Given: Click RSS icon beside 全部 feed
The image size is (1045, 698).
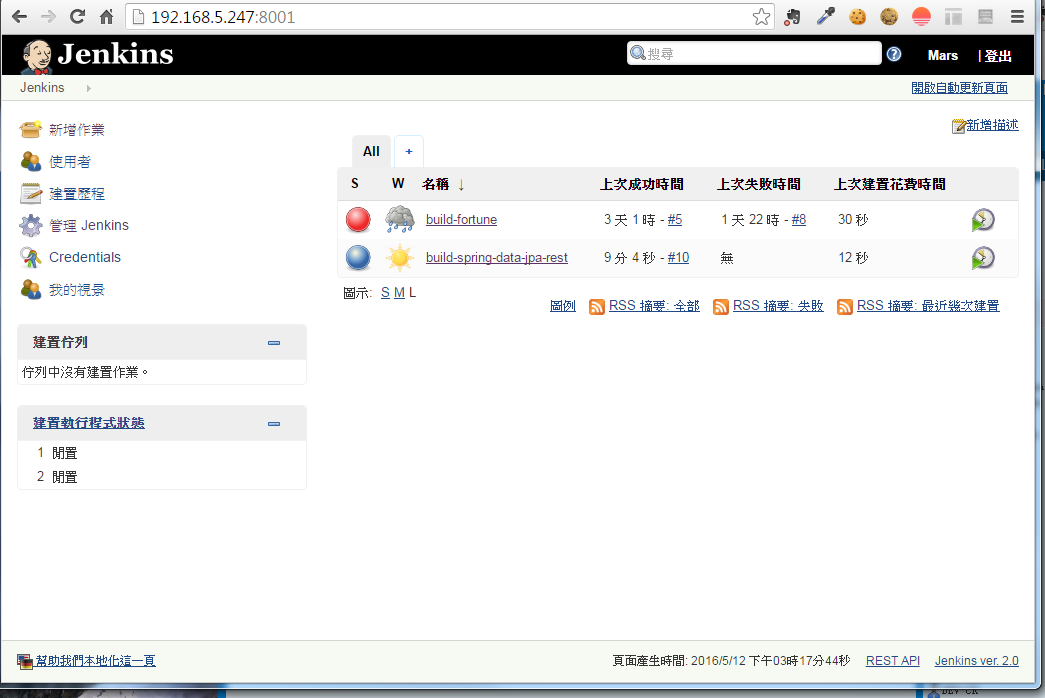Looking at the screenshot, I should [596, 307].
